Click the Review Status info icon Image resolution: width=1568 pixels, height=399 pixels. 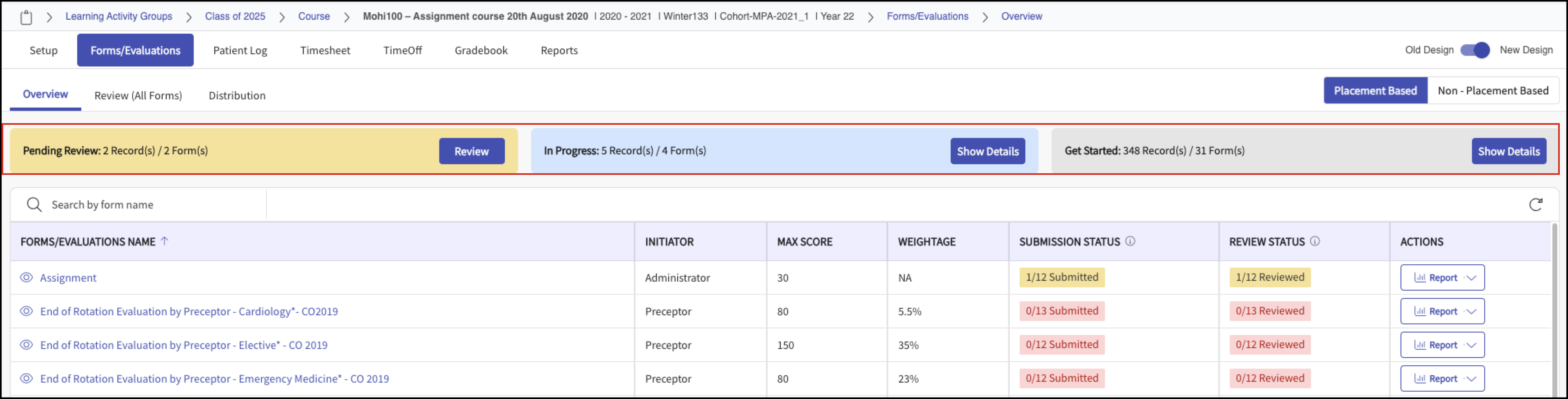pyautogui.click(x=1314, y=241)
